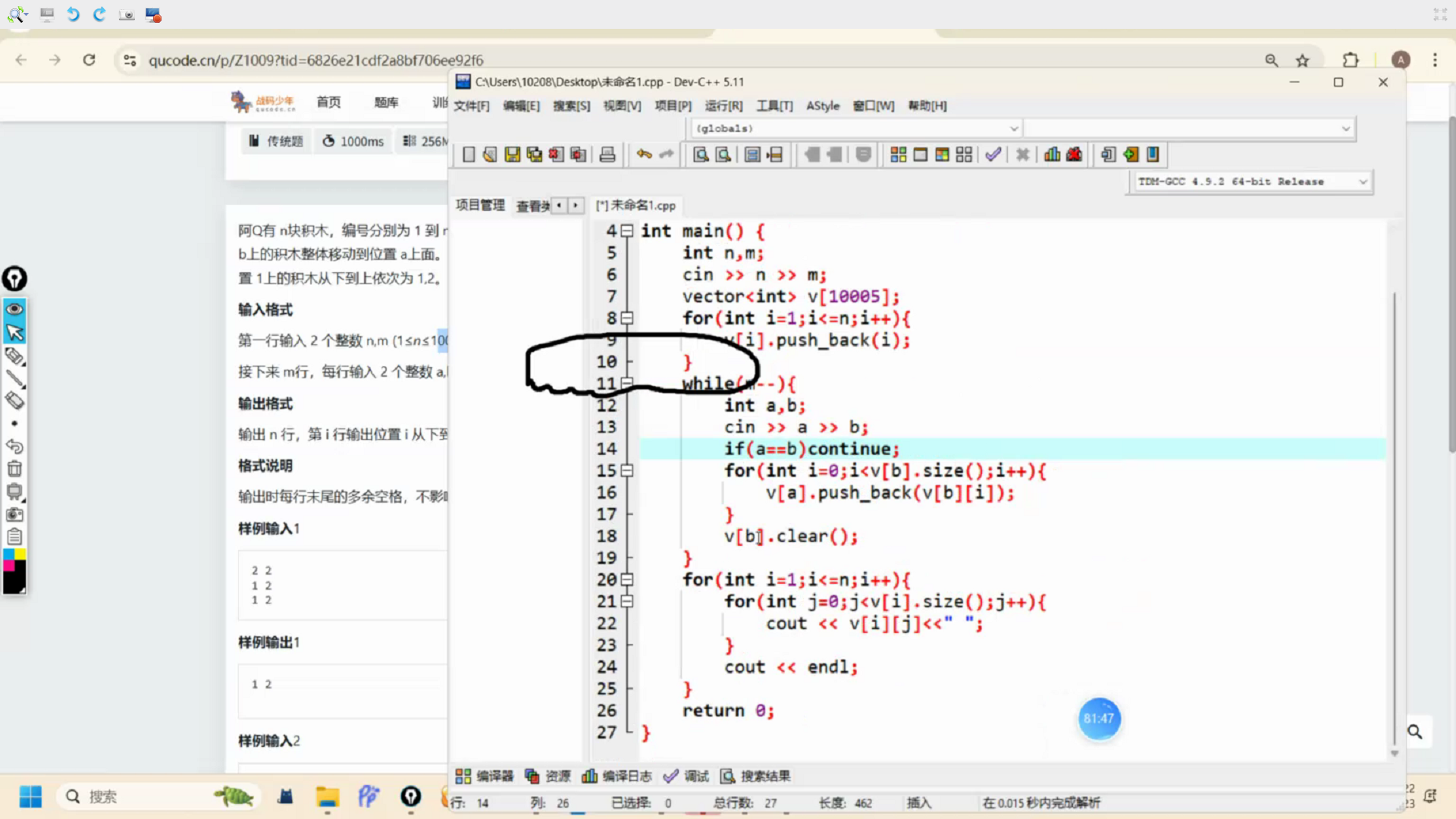Open the 工具[T] menu
The width and height of the screenshot is (1456, 819).
(774, 105)
